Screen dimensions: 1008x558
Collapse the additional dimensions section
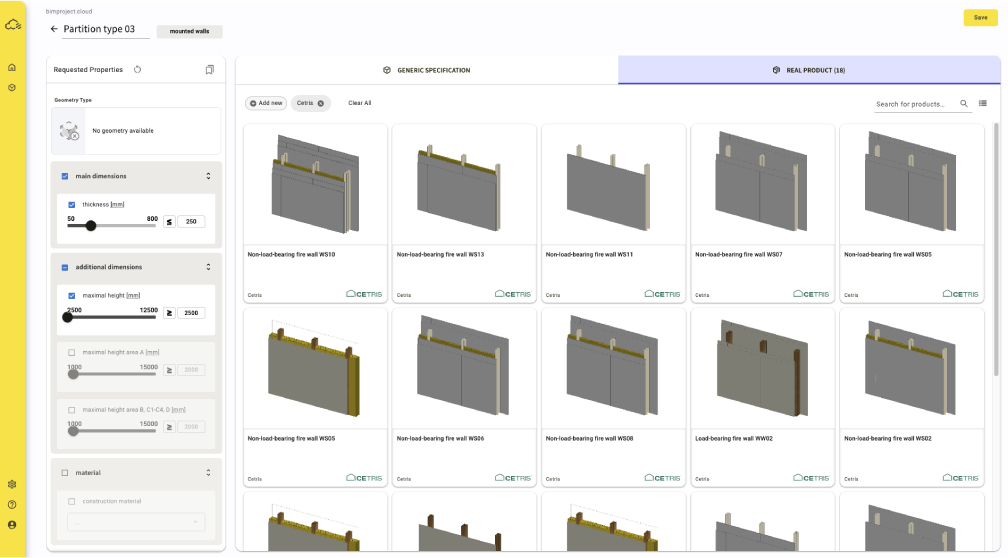208,267
